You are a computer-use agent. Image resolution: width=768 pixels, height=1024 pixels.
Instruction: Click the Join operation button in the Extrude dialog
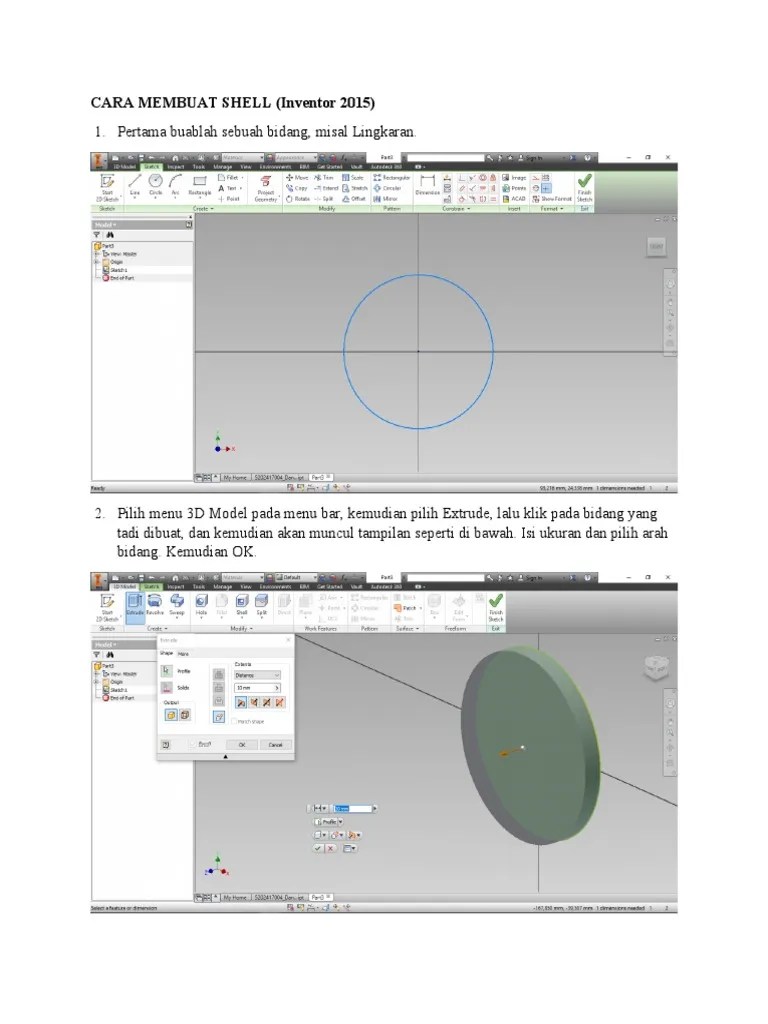coord(219,674)
